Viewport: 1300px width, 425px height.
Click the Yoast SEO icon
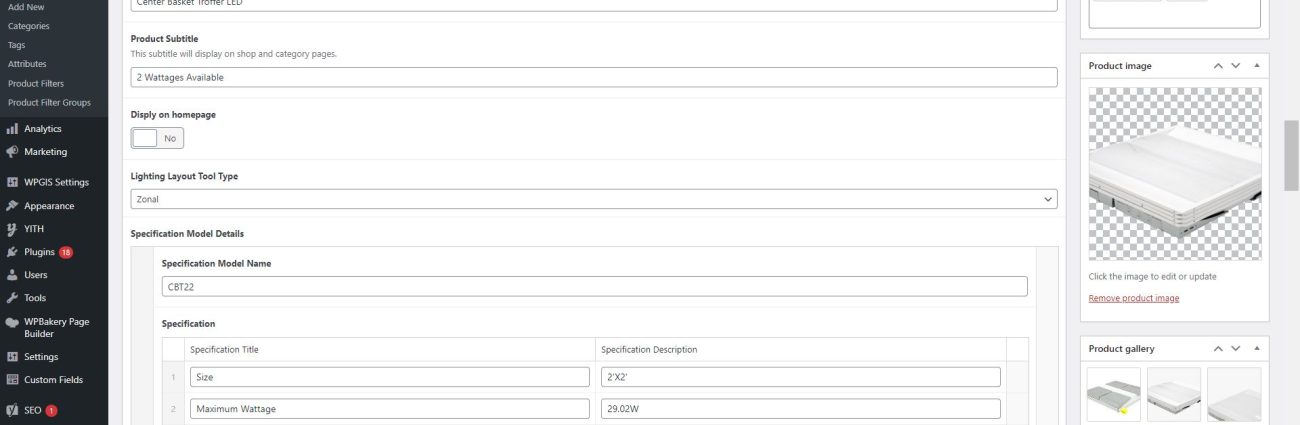pyautogui.click(x=12, y=410)
